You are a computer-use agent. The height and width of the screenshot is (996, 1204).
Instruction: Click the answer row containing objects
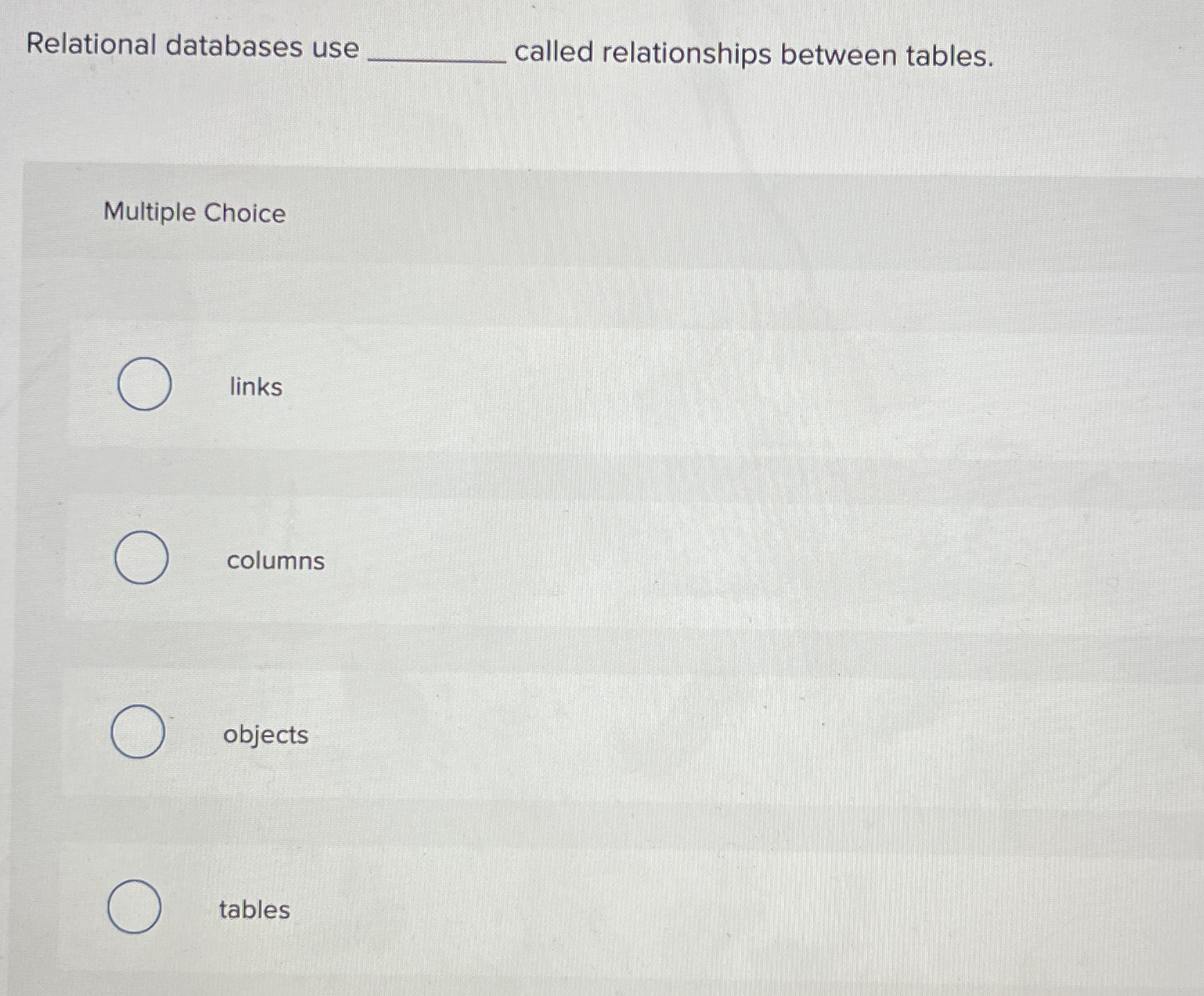pos(415,734)
